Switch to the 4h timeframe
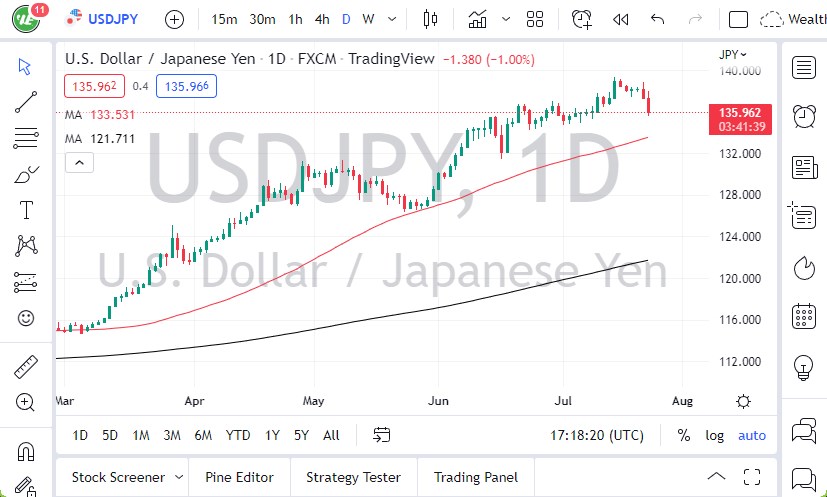 [x=321, y=19]
